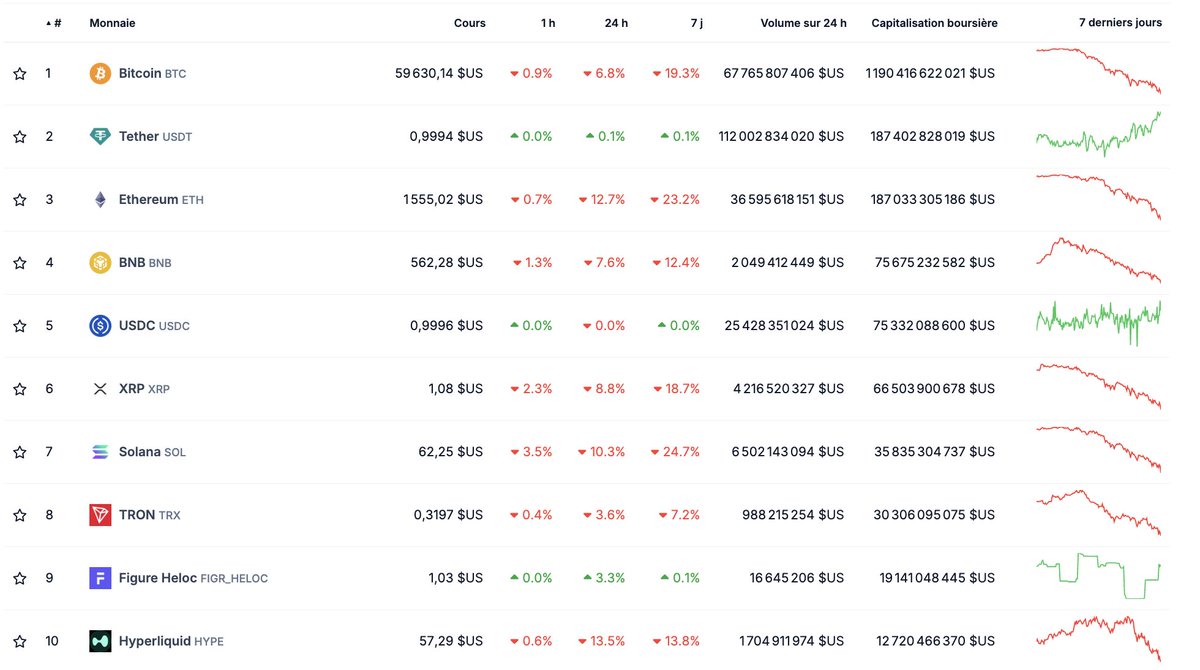Sort by 1 h change column
This screenshot has height=670, width=1200.
(x=548, y=23)
